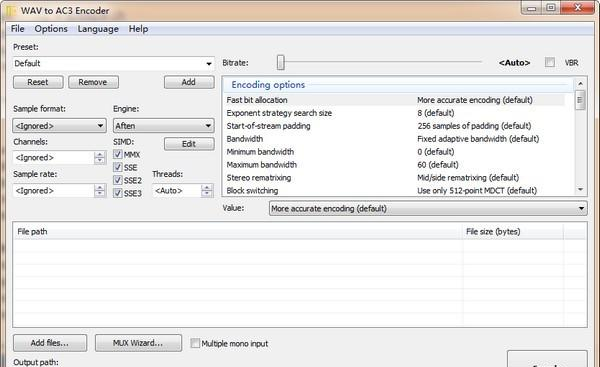Click the Encoding options group header
This screenshot has height=367, width=600.
(x=398, y=85)
